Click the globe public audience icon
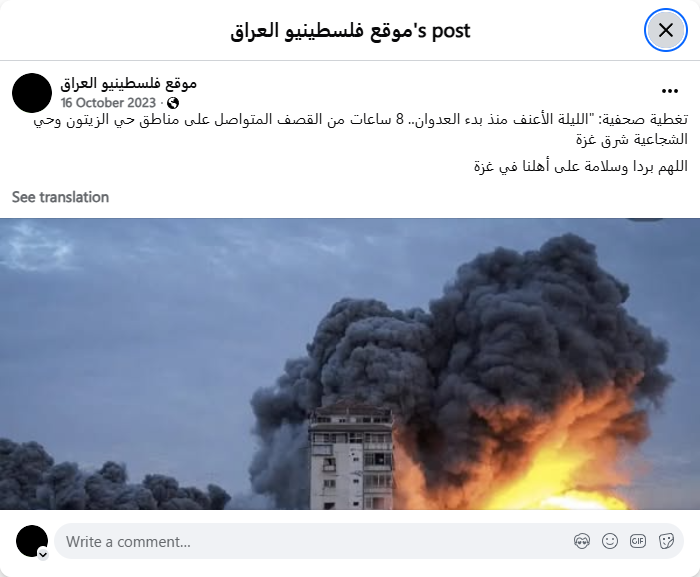Image resolution: width=700 pixels, height=577 pixels. (173, 103)
